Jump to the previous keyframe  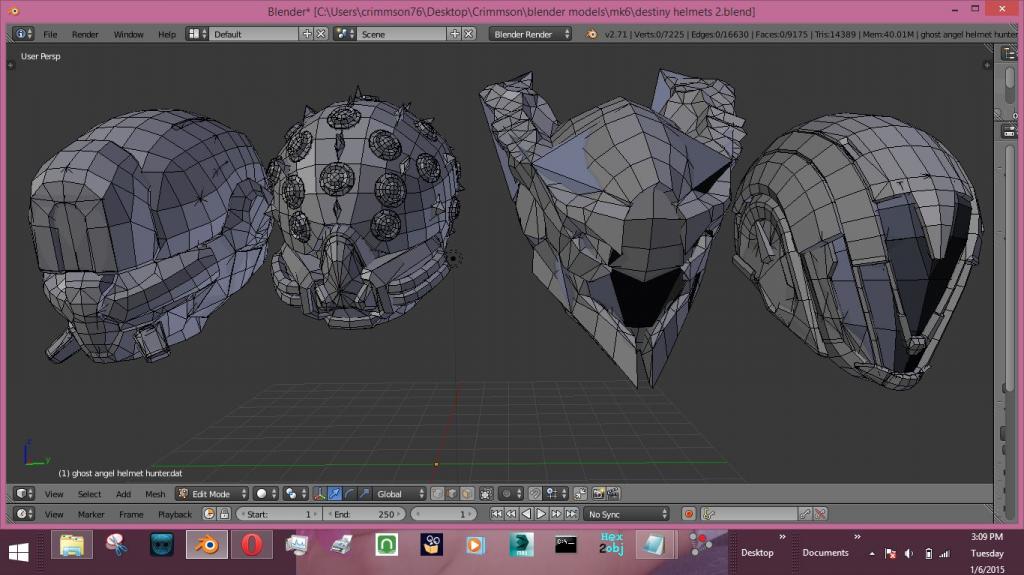tap(511, 514)
